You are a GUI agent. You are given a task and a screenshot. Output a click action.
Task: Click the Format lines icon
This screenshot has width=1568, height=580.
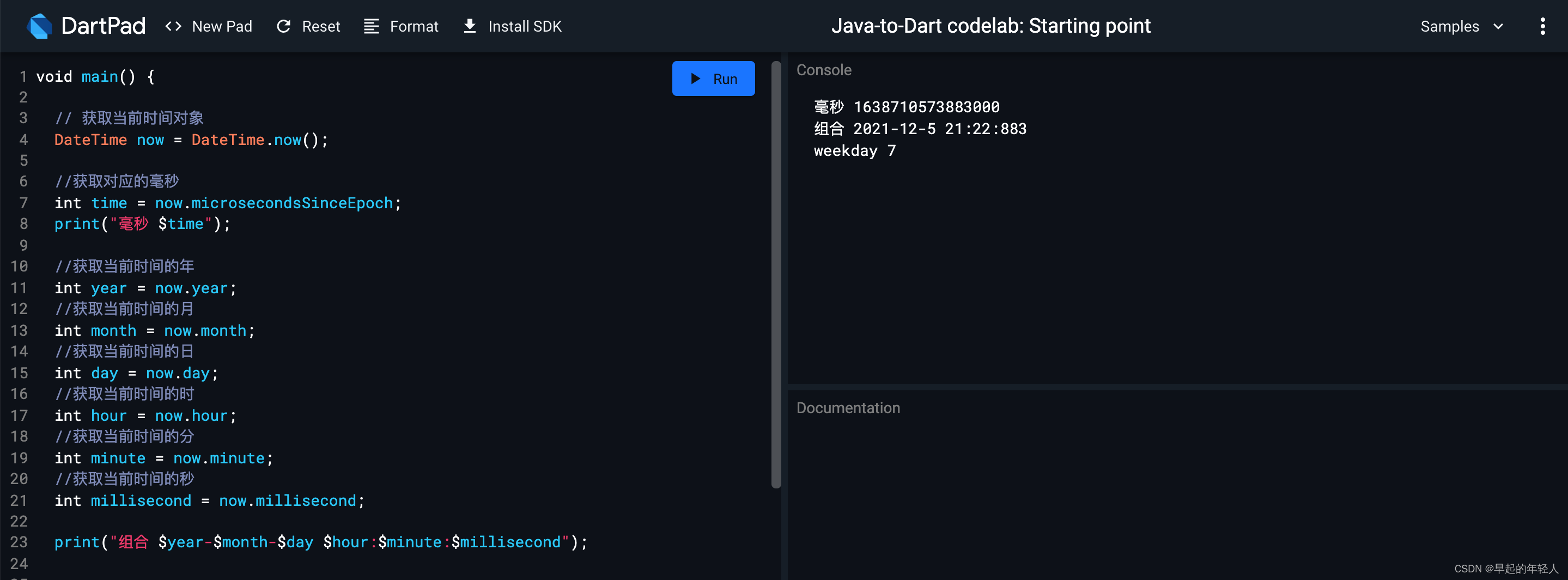[372, 26]
